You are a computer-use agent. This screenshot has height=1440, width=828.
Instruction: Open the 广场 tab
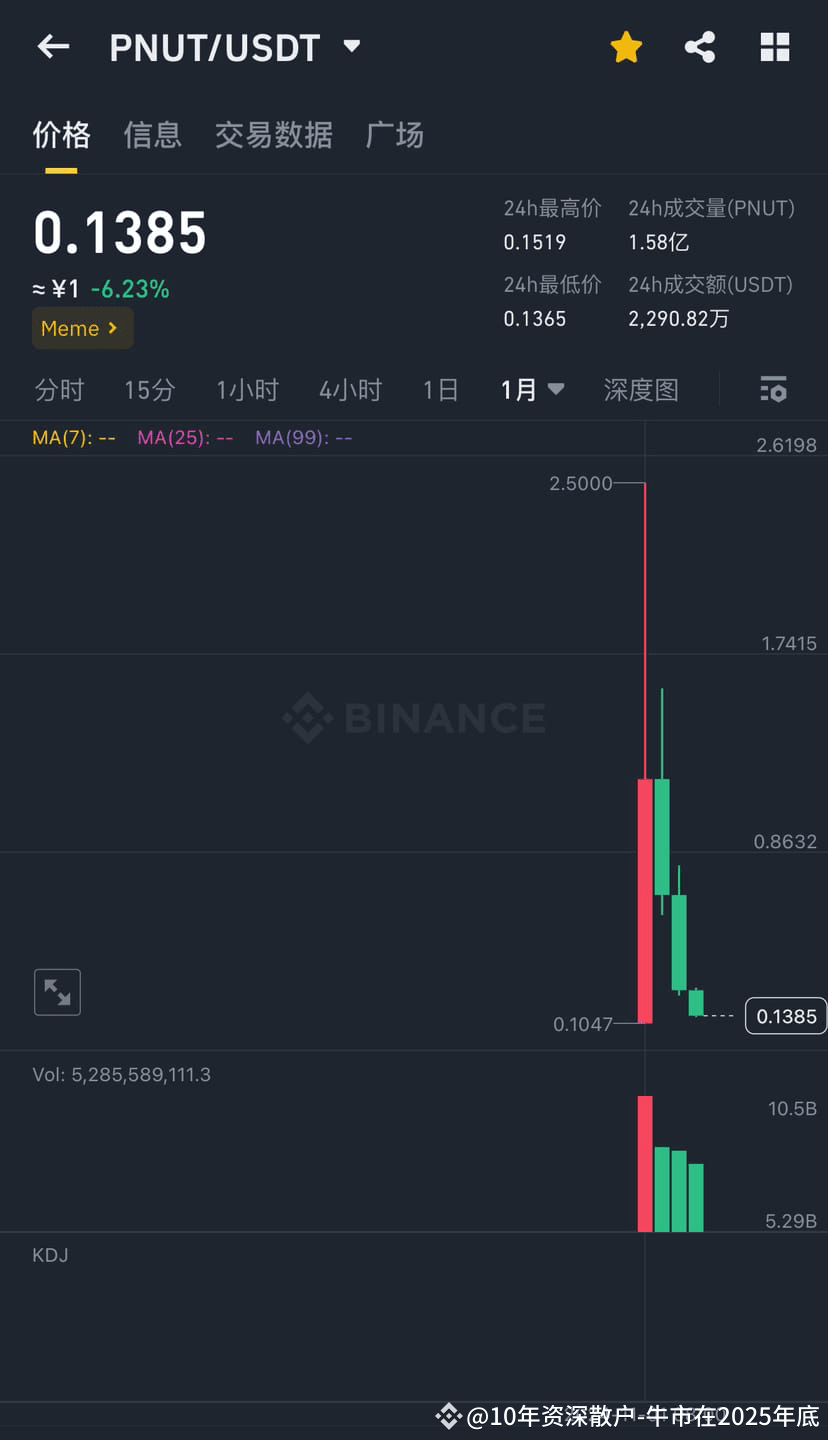(x=394, y=135)
